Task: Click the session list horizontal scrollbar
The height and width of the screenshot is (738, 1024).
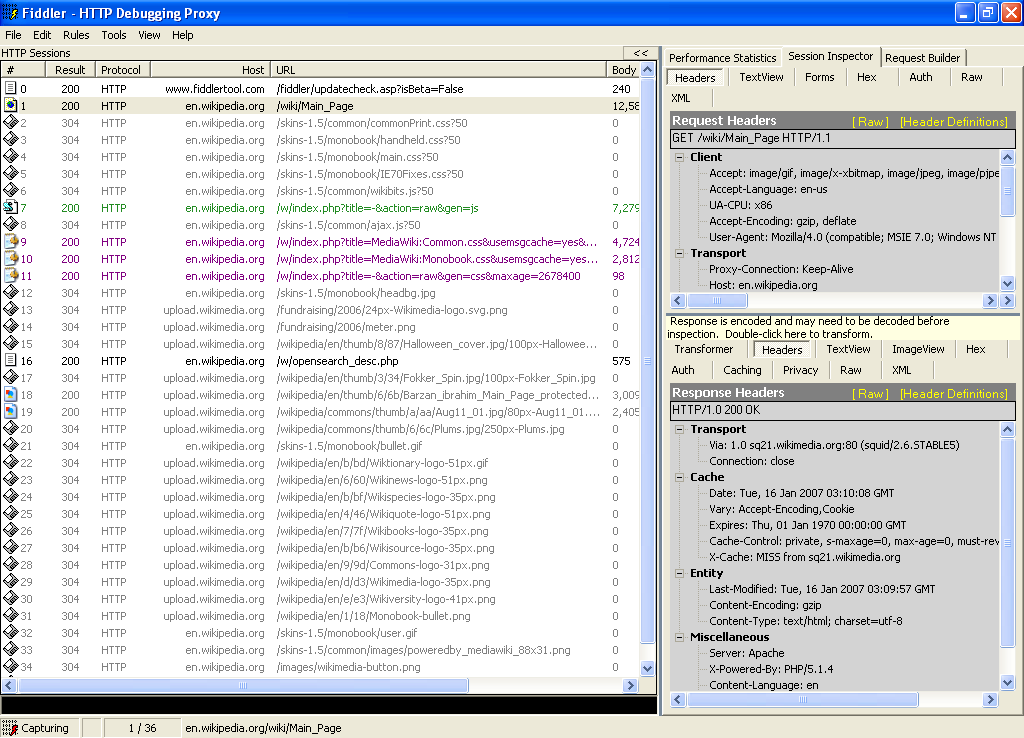Action: (x=243, y=686)
